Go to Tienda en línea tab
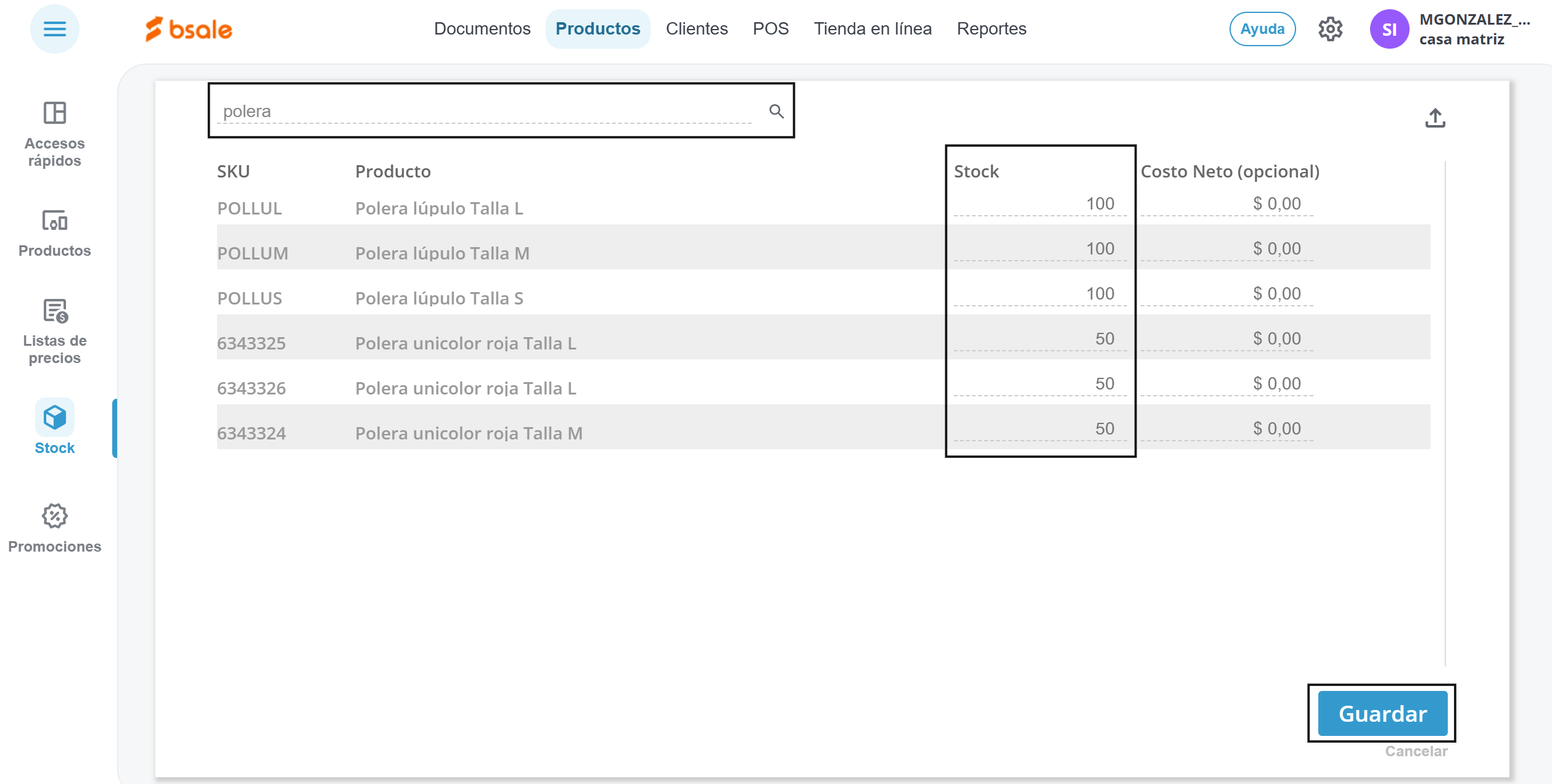 [872, 29]
